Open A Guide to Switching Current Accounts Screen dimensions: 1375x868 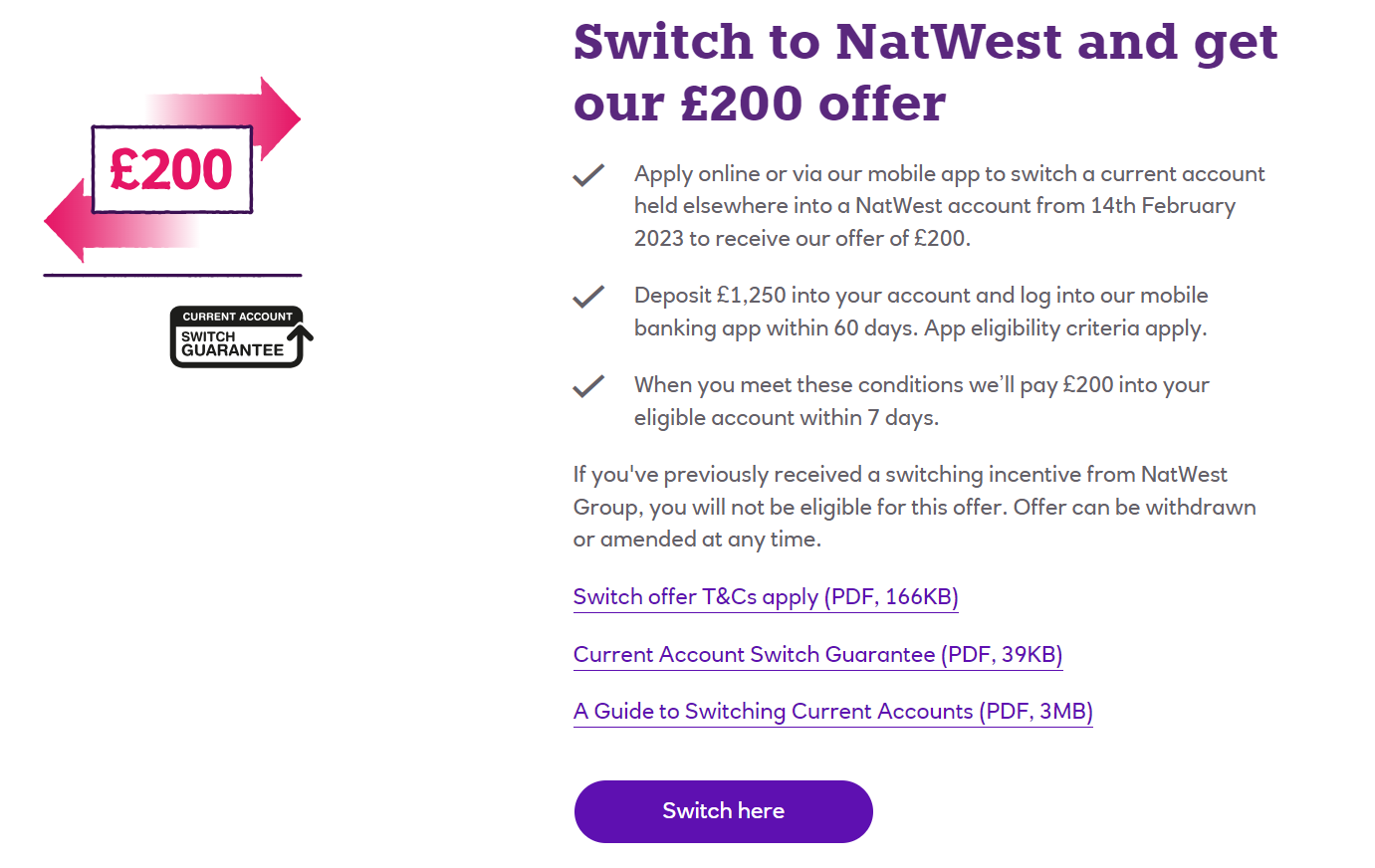[833, 712]
